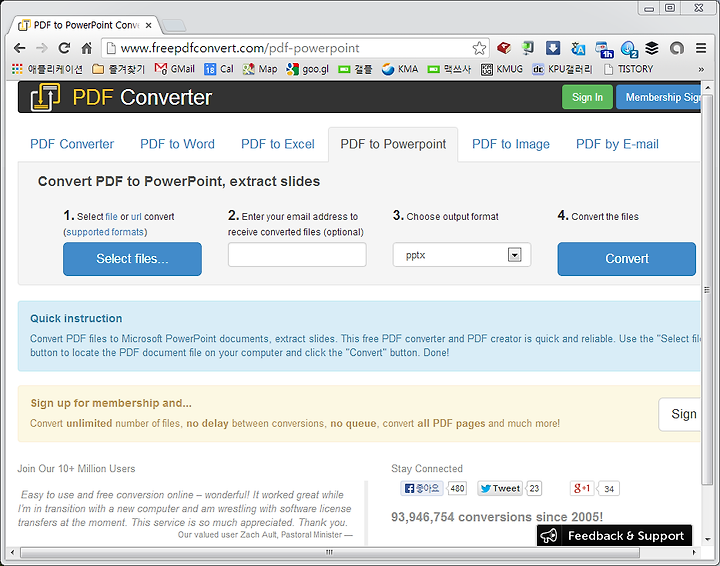The width and height of the screenshot is (720, 566).
Task: Select the PDF to Powerpoint tab
Action: pos(393,144)
